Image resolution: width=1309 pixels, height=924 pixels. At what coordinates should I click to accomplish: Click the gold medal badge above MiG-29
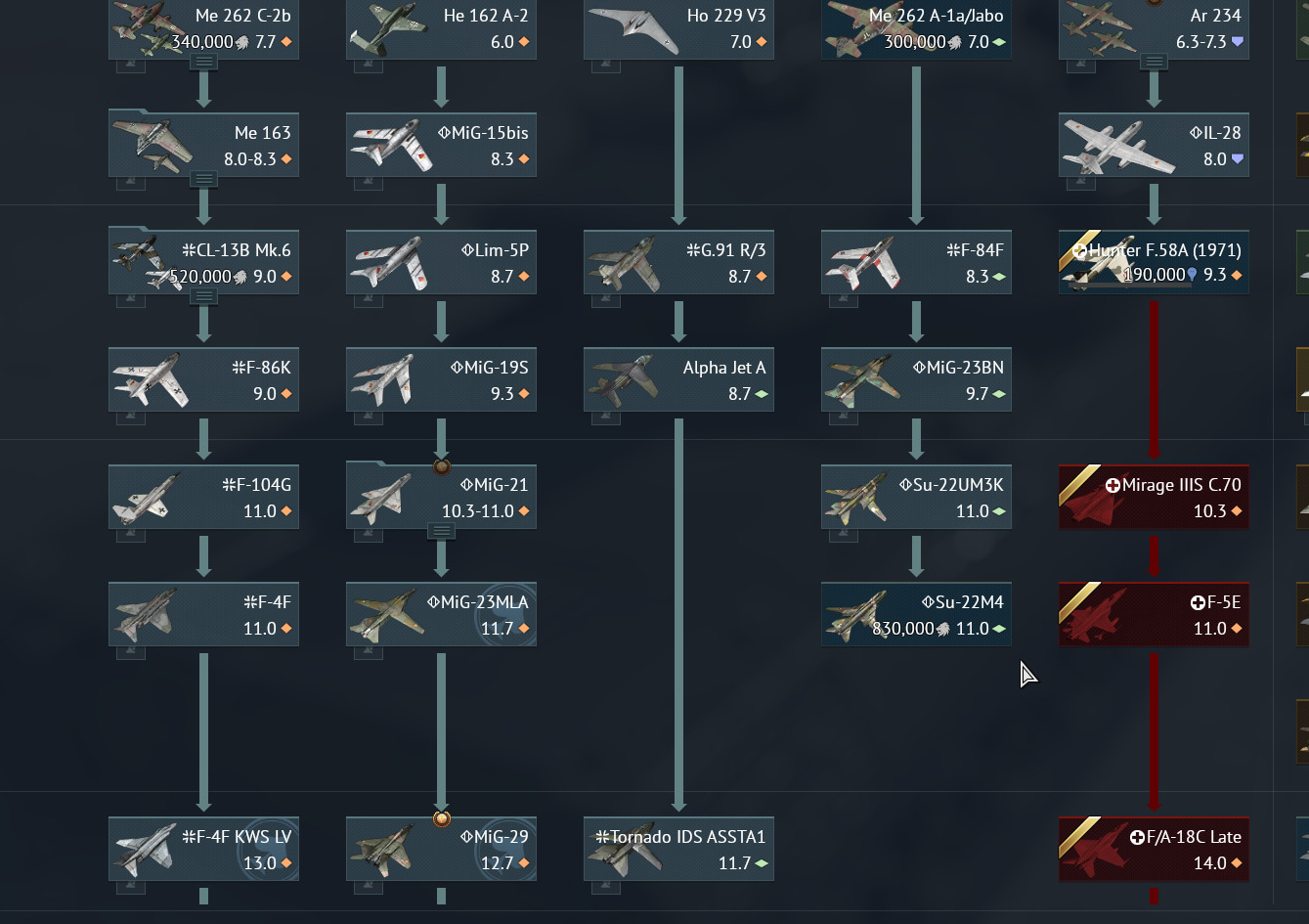pyautogui.click(x=441, y=818)
